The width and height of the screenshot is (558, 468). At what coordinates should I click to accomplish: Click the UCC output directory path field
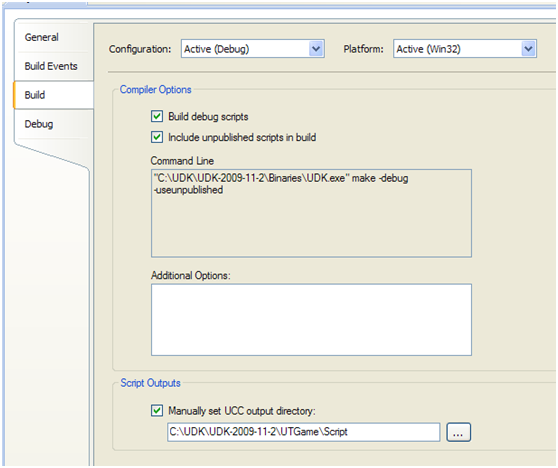pyautogui.click(x=304, y=432)
